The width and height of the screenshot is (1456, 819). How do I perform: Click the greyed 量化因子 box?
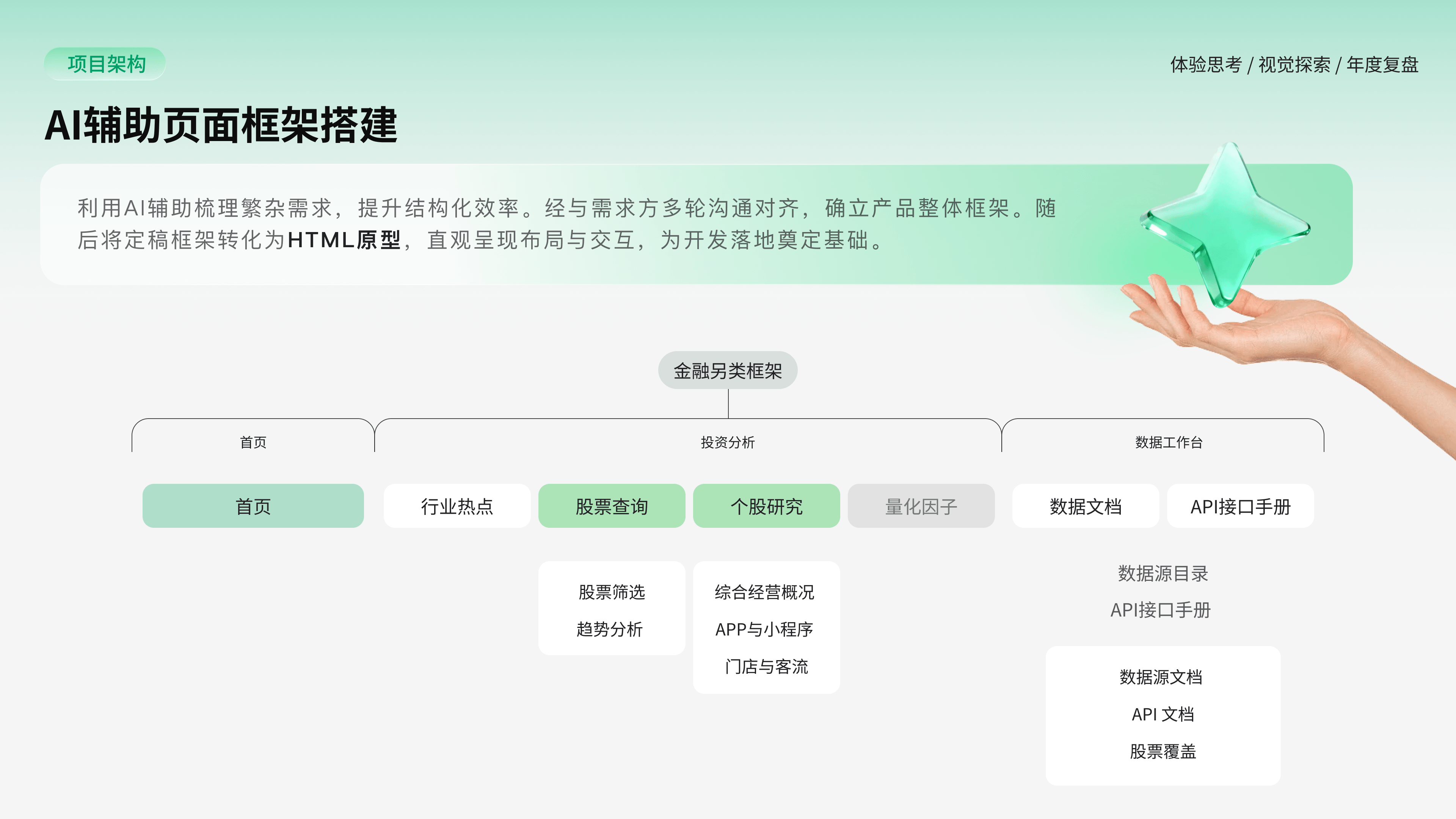pos(921,506)
